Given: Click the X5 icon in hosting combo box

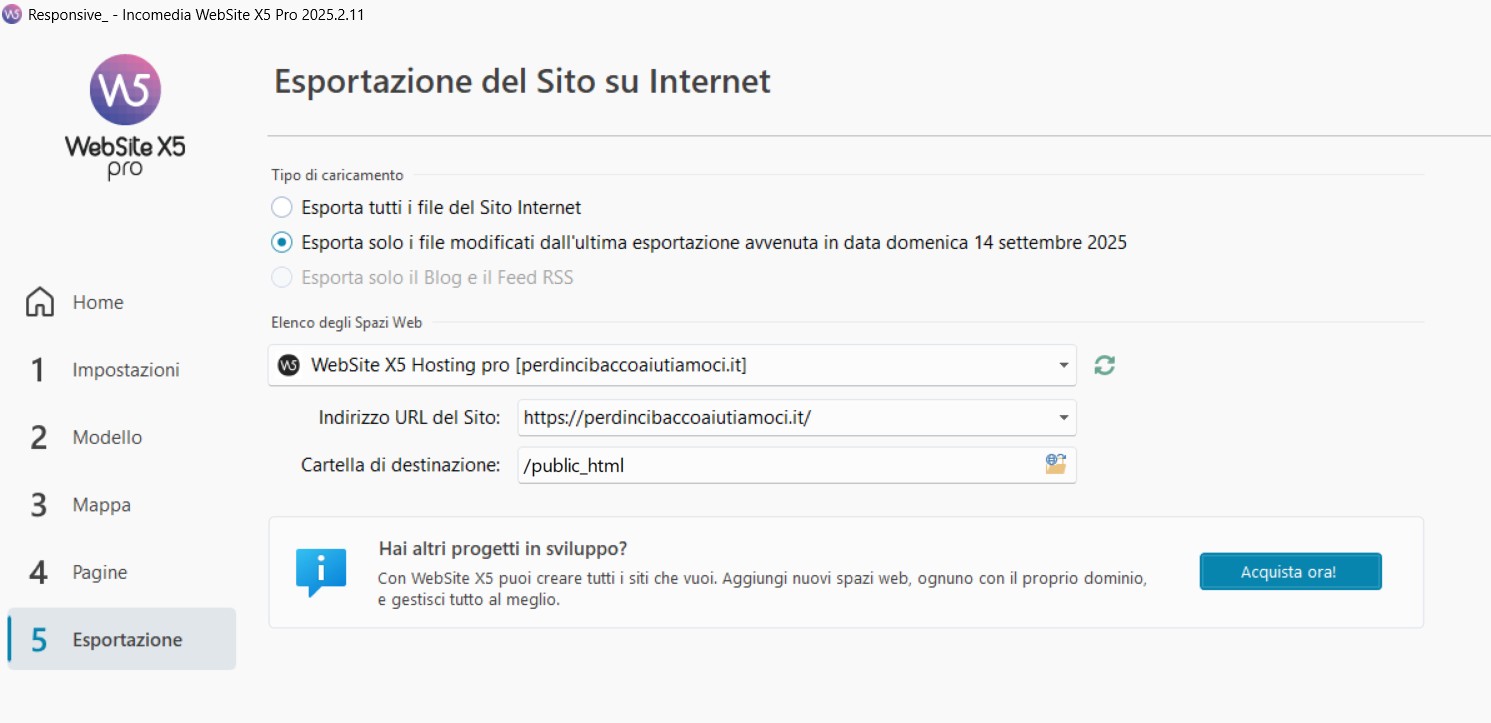Looking at the screenshot, I should coord(289,365).
